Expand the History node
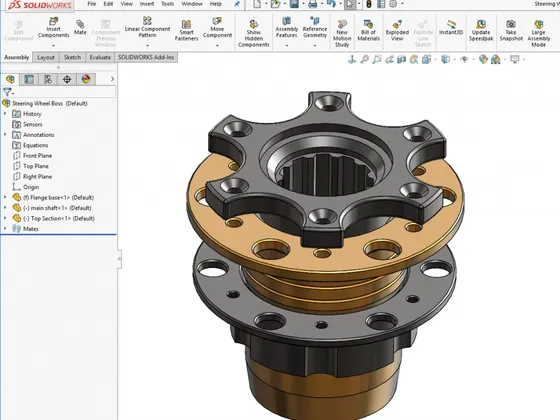This screenshot has width=560, height=420. pos(5,114)
